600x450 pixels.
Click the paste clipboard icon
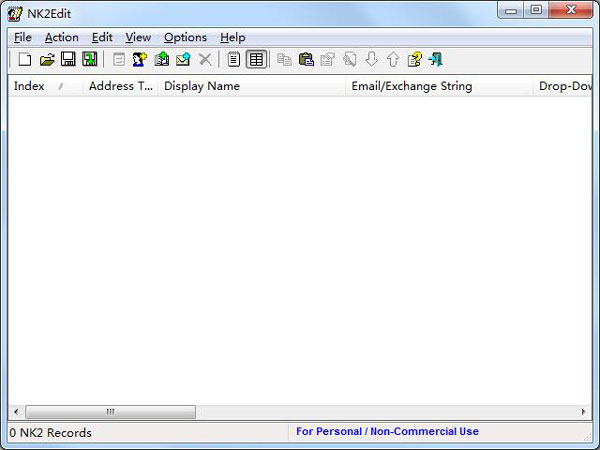coord(306,60)
